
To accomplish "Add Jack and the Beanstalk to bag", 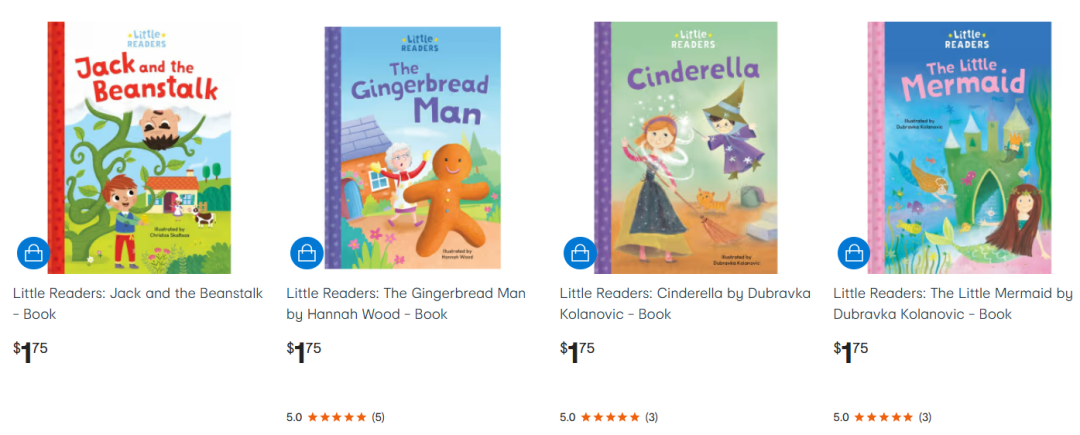I will coord(34,253).
